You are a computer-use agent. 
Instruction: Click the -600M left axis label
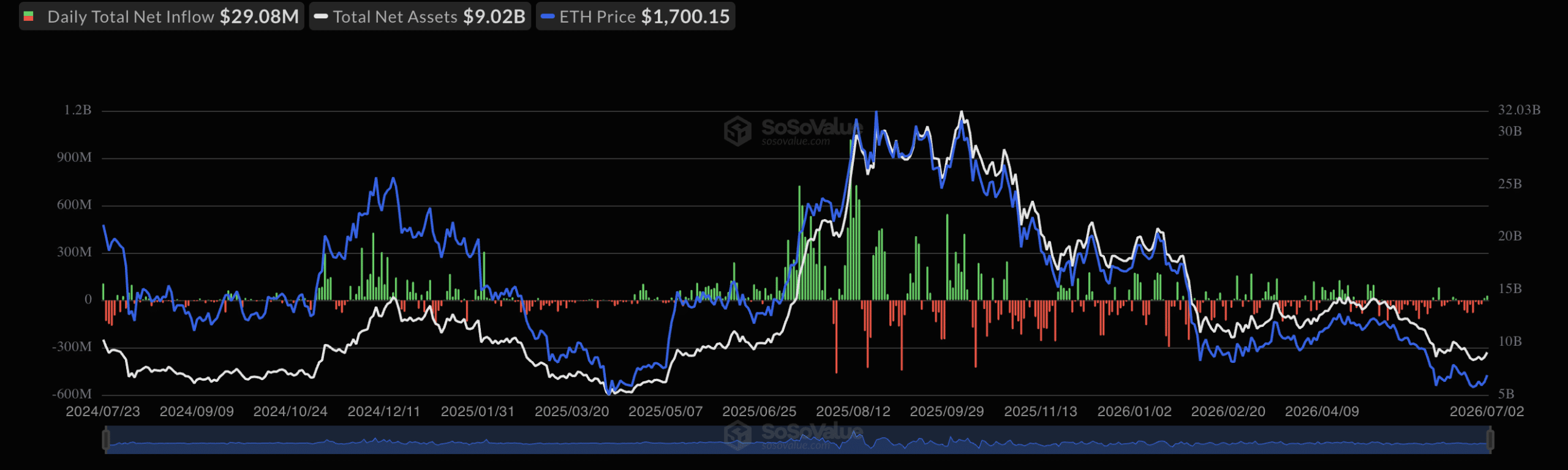[72, 394]
